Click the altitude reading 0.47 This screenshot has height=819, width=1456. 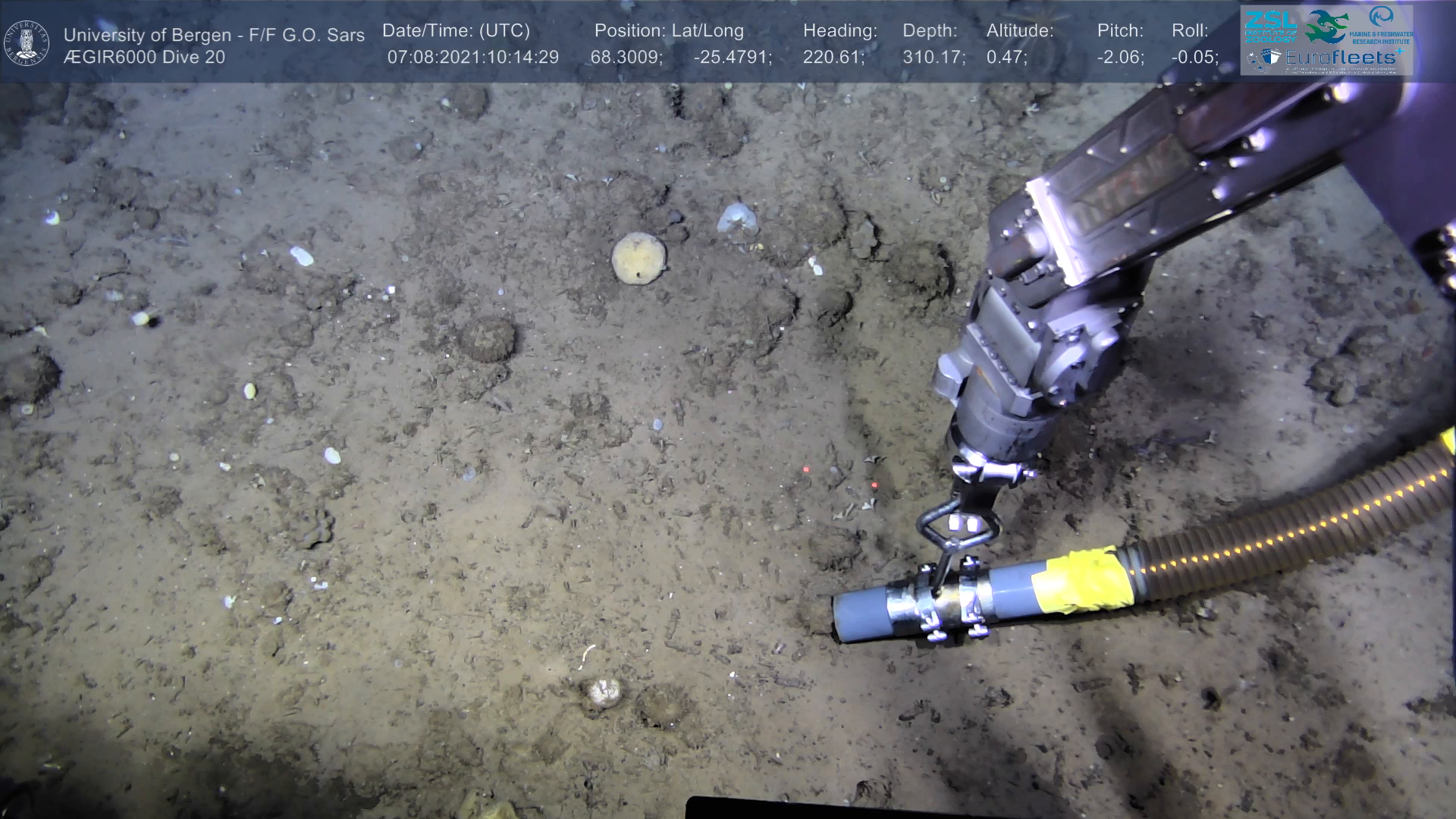[1006, 58]
